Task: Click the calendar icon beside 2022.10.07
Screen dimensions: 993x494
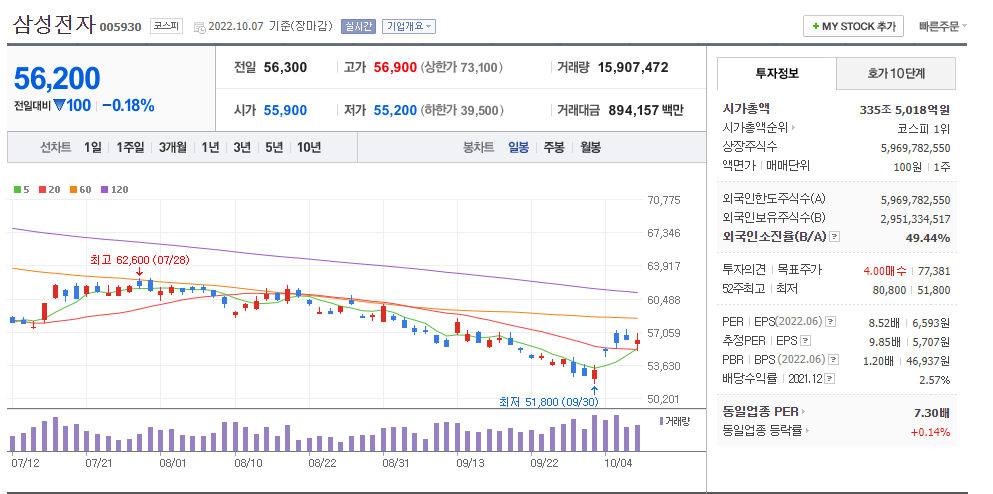Action: tap(199, 27)
